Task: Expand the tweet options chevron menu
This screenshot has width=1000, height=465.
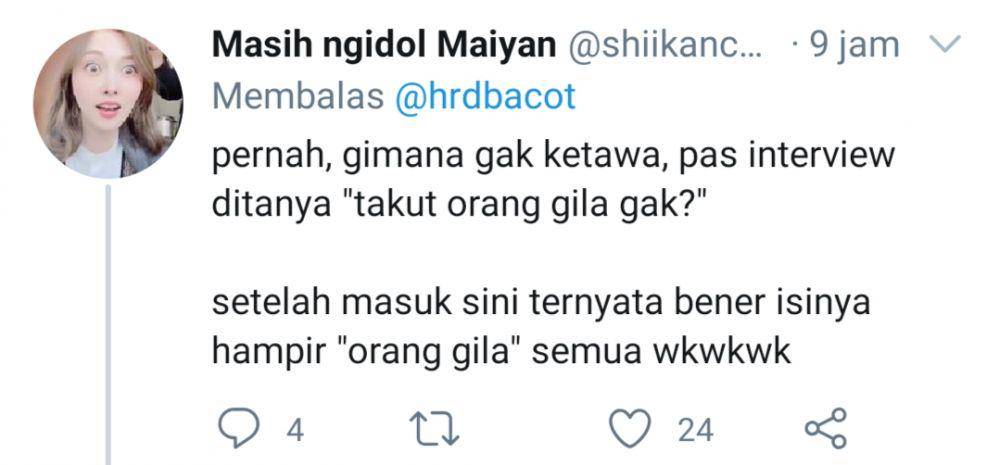Action: click(x=945, y=45)
